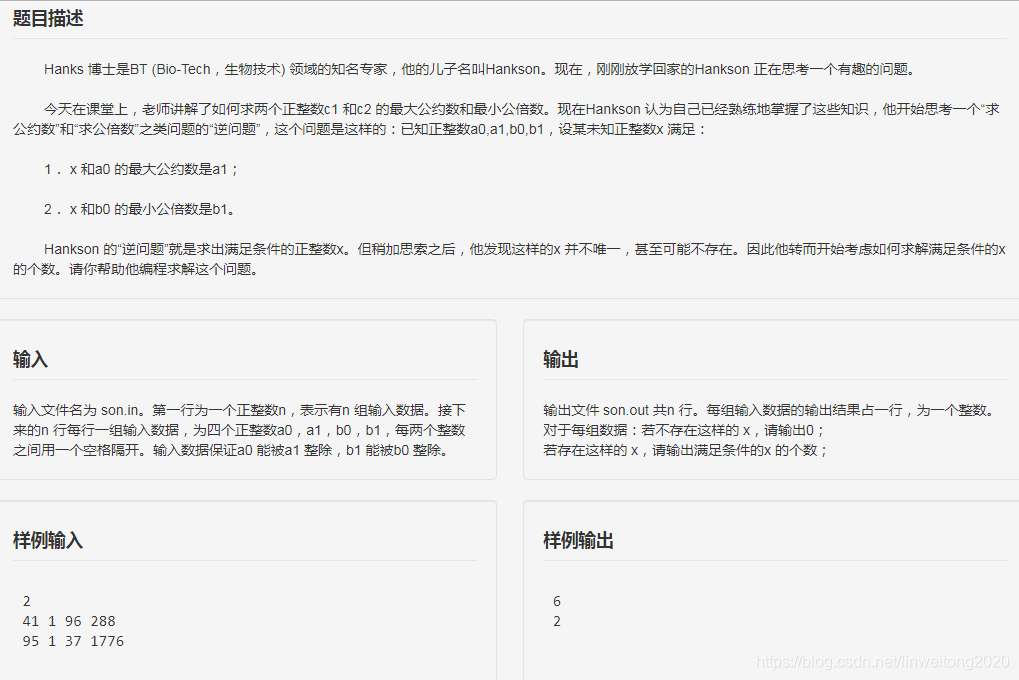Click the line '若不存在这样的 x，请输出0'
Viewport: 1019px width, 680px height.
point(684,430)
